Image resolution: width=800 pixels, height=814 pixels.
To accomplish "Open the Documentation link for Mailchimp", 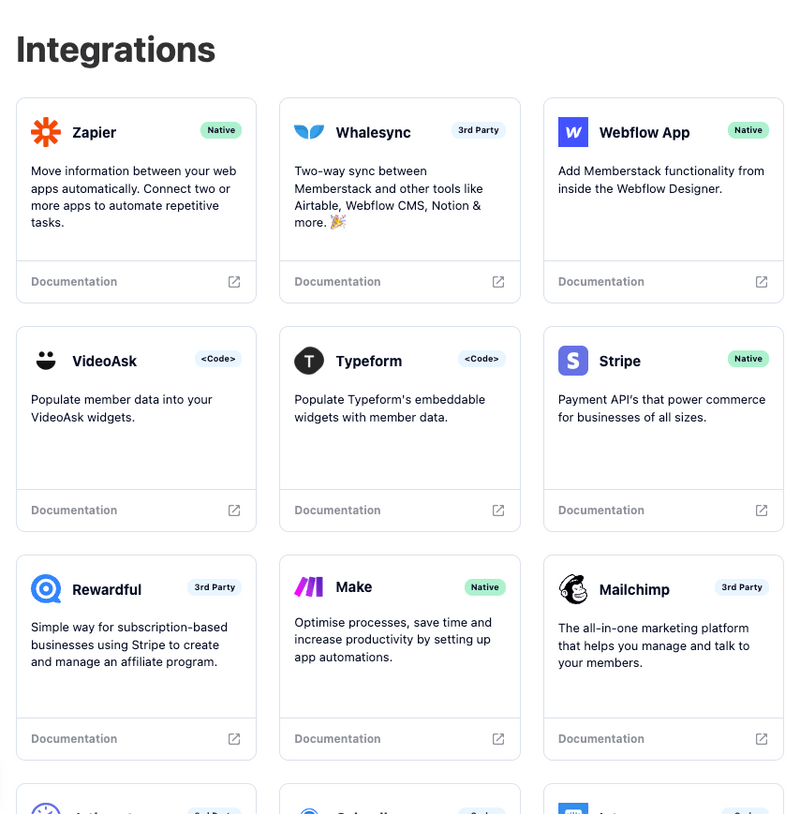I will point(601,739).
